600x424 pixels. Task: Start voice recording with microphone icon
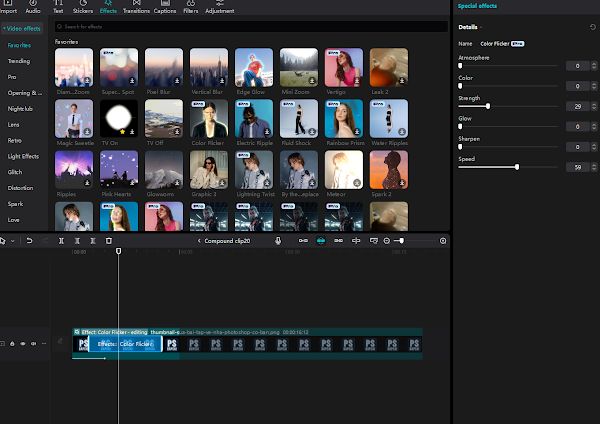pos(278,241)
